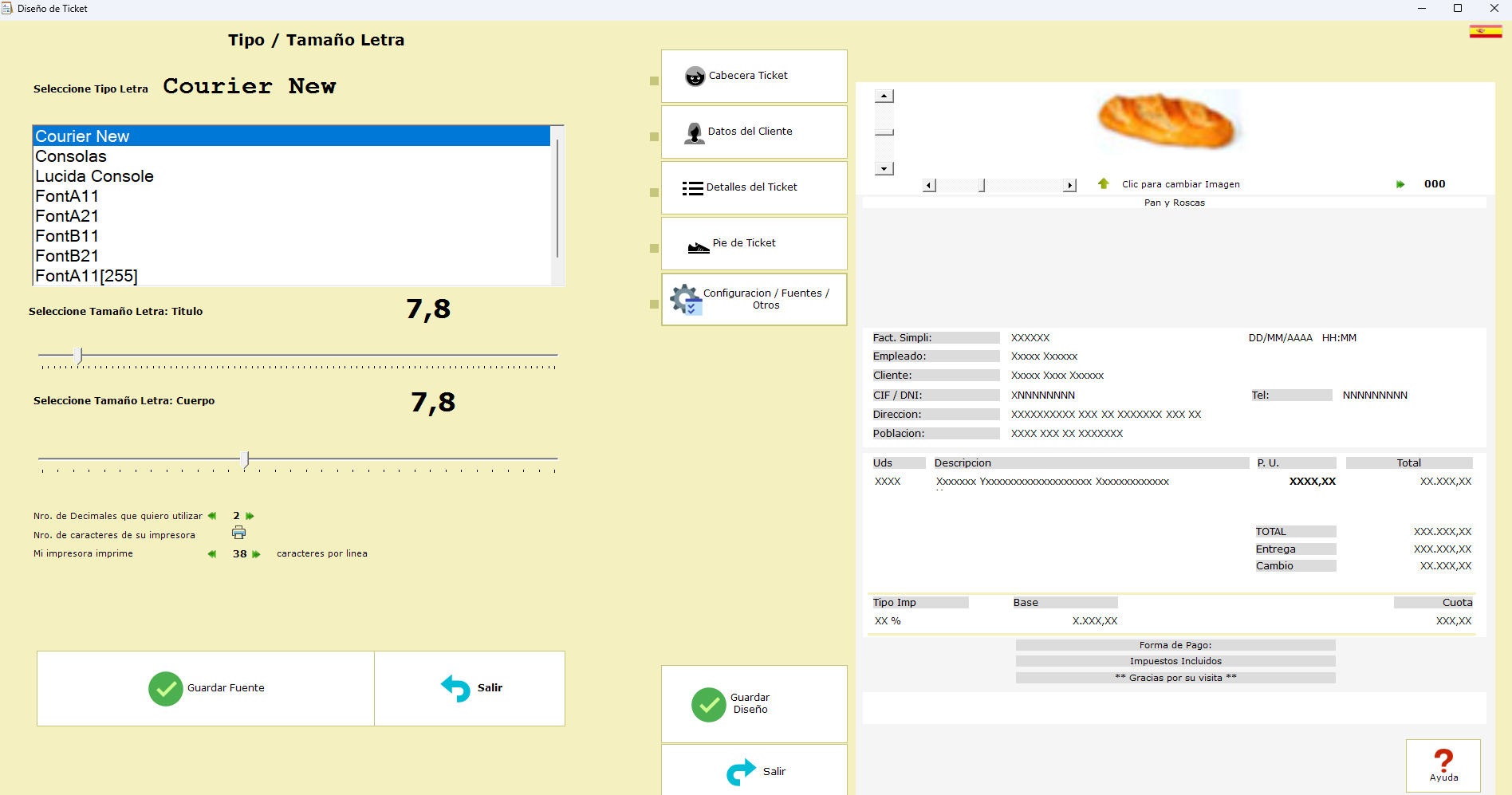Screen dimensions: 1512x795
Task: Open the Ayuda help question mark
Action: click(1443, 765)
